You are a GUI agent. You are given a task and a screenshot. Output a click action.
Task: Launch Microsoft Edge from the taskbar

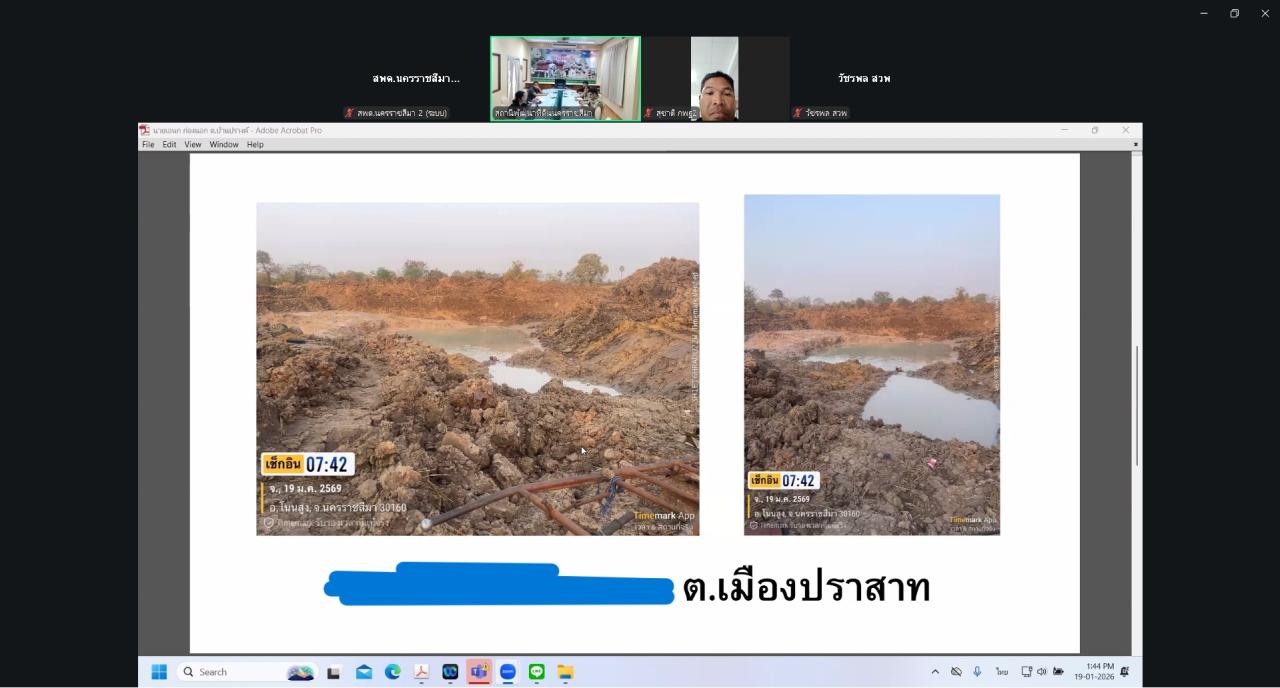click(x=392, y=672)
